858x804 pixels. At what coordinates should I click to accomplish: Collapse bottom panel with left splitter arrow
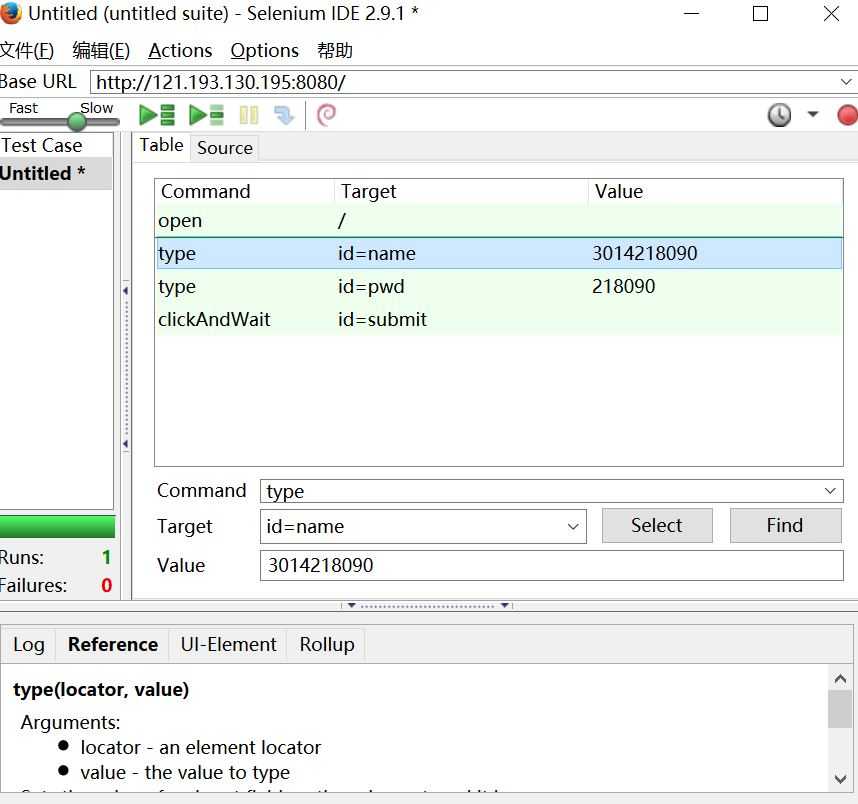point(351,605)
